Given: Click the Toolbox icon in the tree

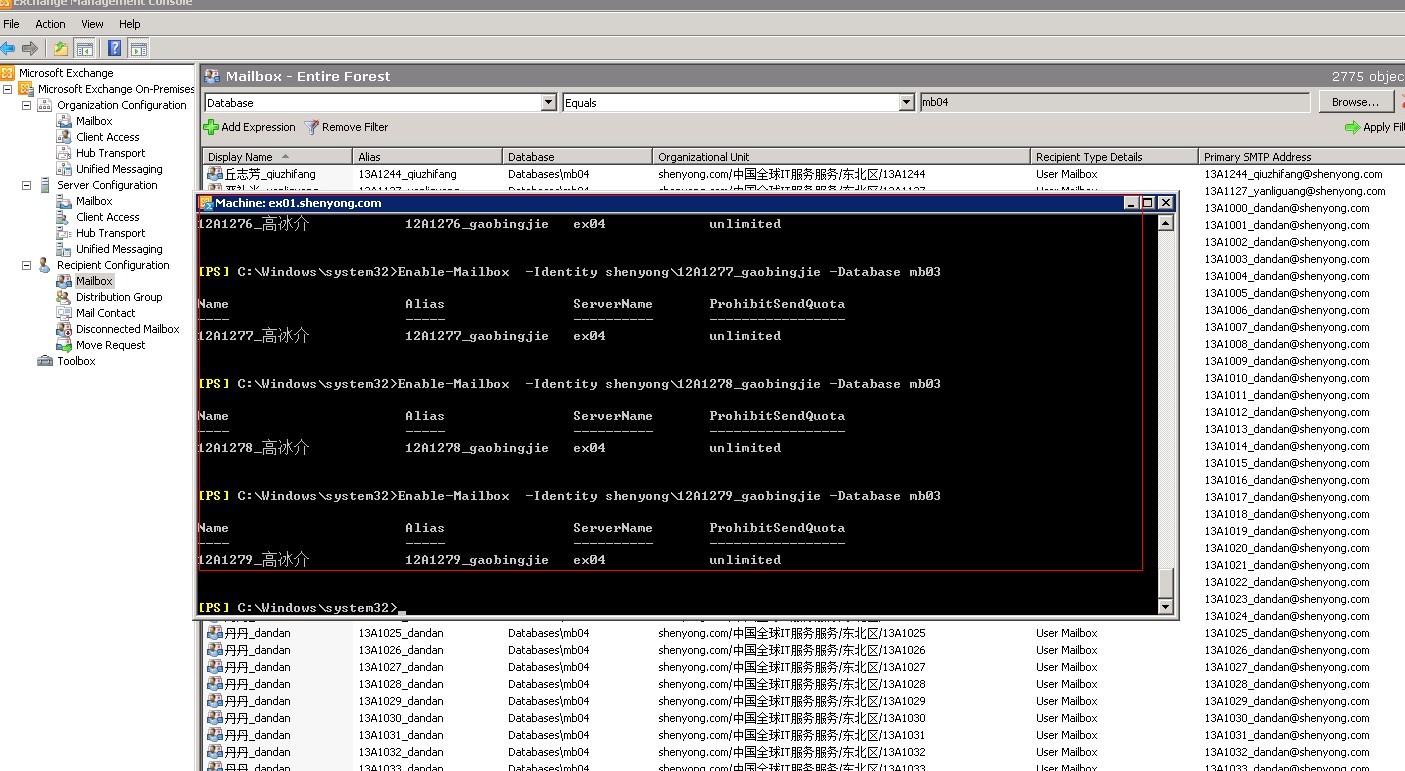Looking at the screenshot, I should (x=45, y=361).
